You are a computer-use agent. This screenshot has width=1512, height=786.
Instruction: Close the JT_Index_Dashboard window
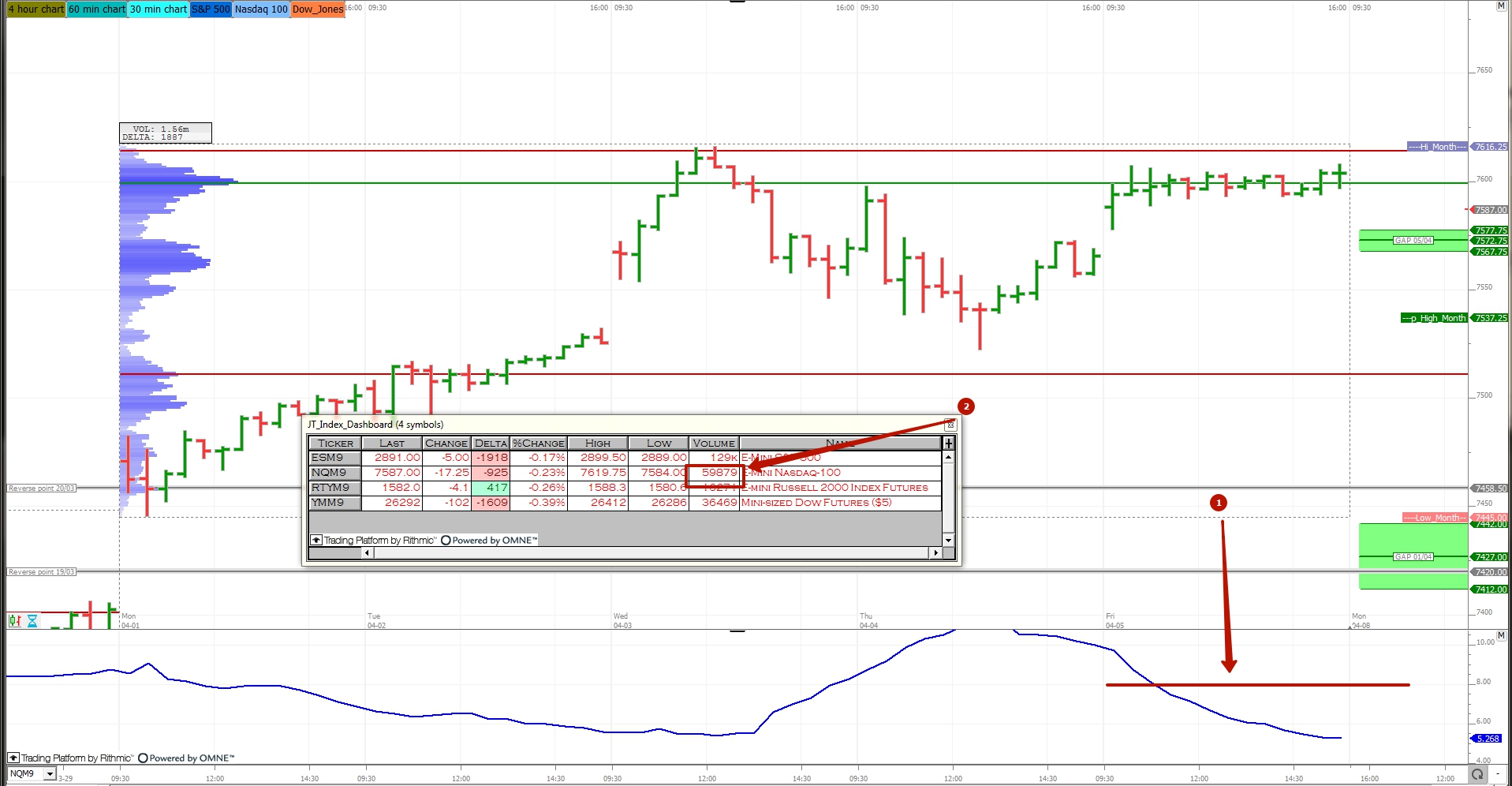click(950, 425)
